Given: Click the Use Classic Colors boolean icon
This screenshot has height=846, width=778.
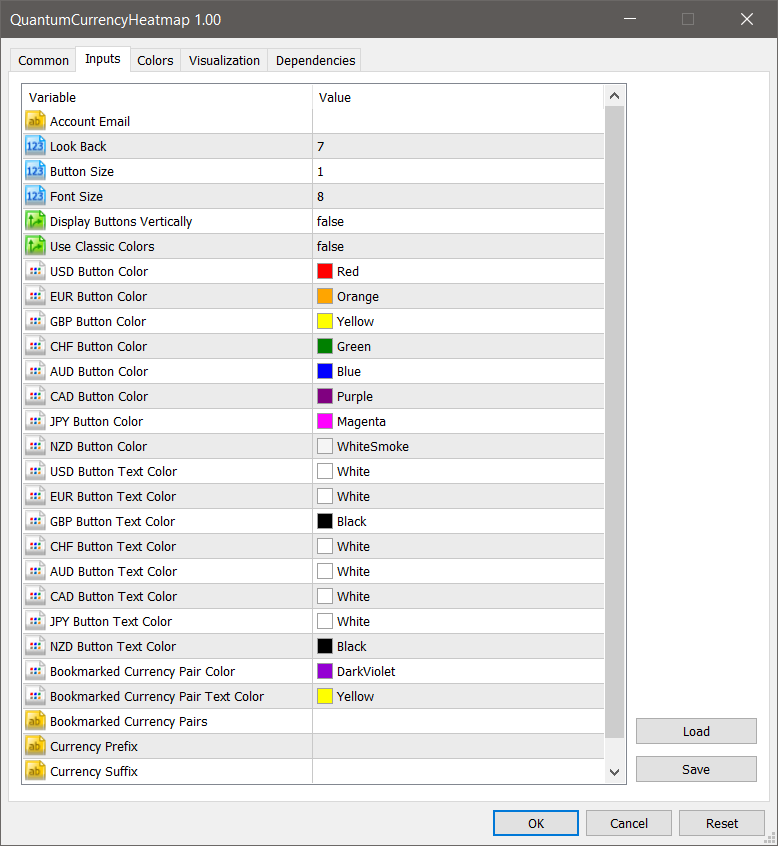Looking at the screenshot, I should (x=35, y=246).
